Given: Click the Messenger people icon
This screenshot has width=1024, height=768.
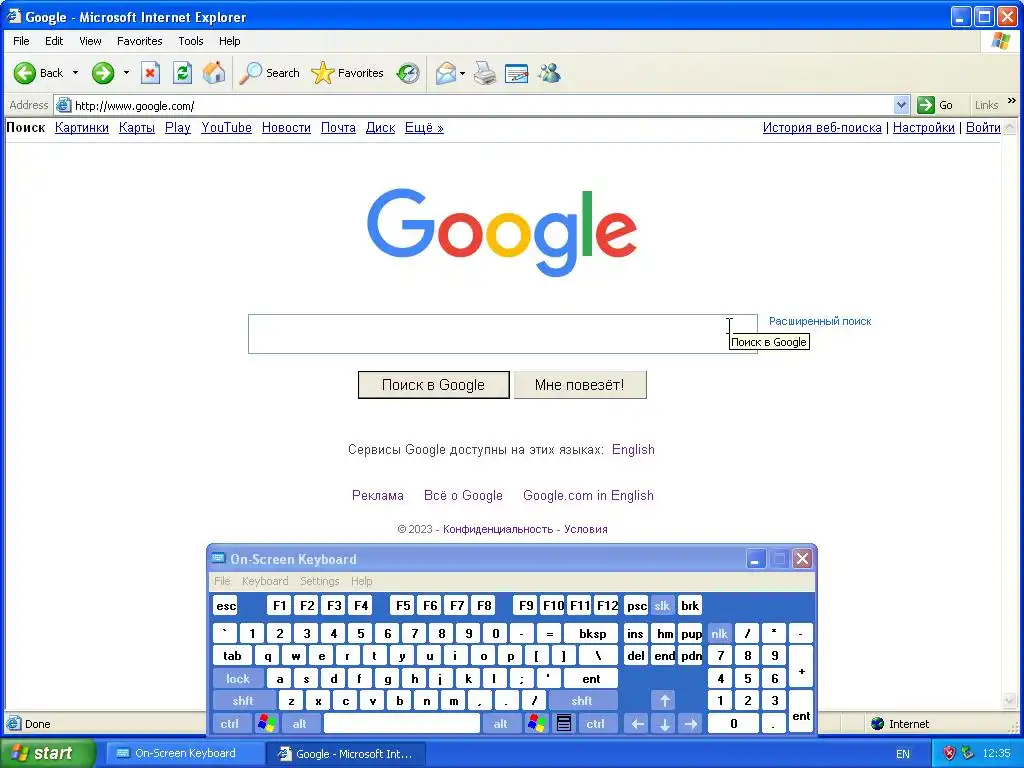Looking at the screenshot, I should pos(549,73).
